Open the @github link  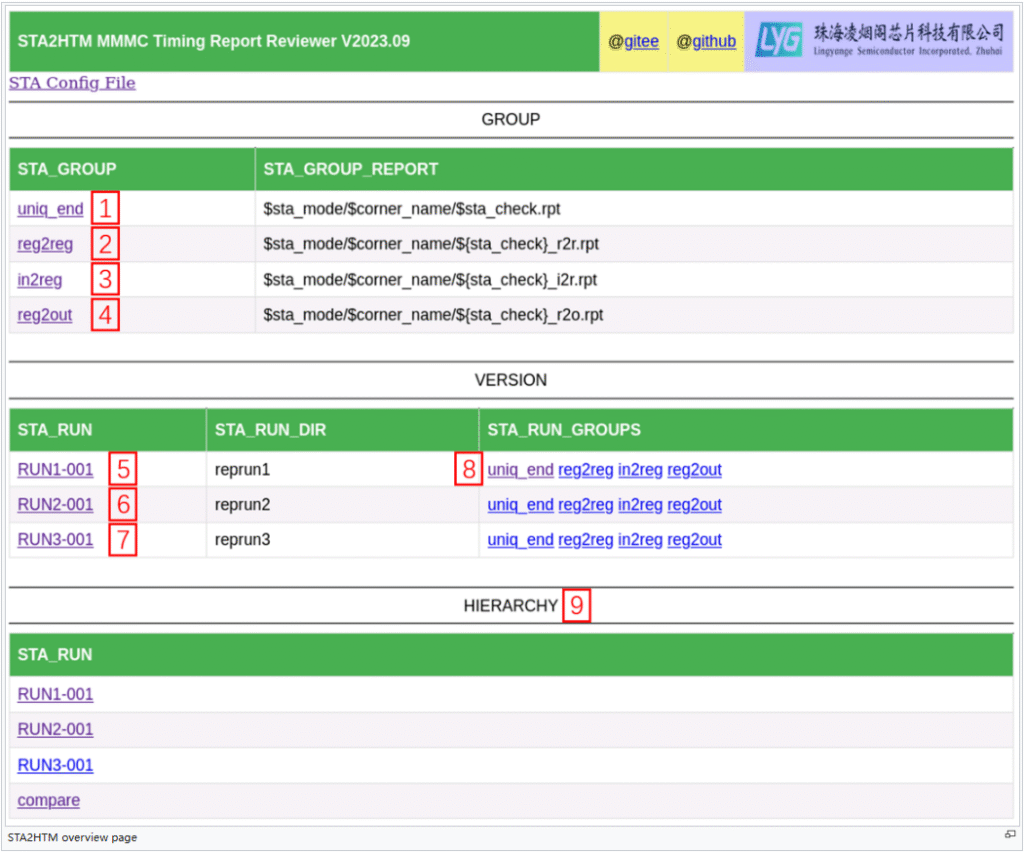click(706, 42)
